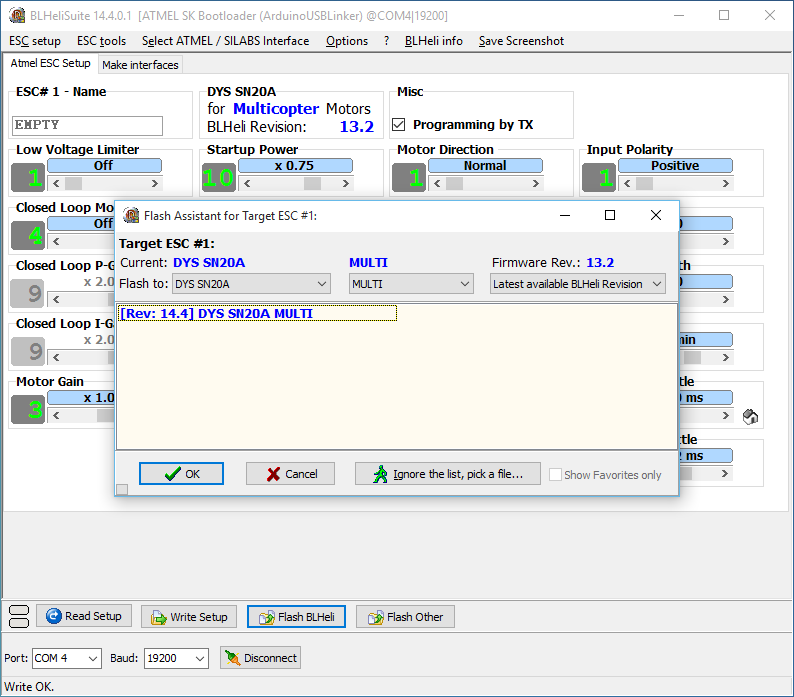The image size is (794, 697).
Task: Click Startup Power slider right arrow
Action: point(346,183)
